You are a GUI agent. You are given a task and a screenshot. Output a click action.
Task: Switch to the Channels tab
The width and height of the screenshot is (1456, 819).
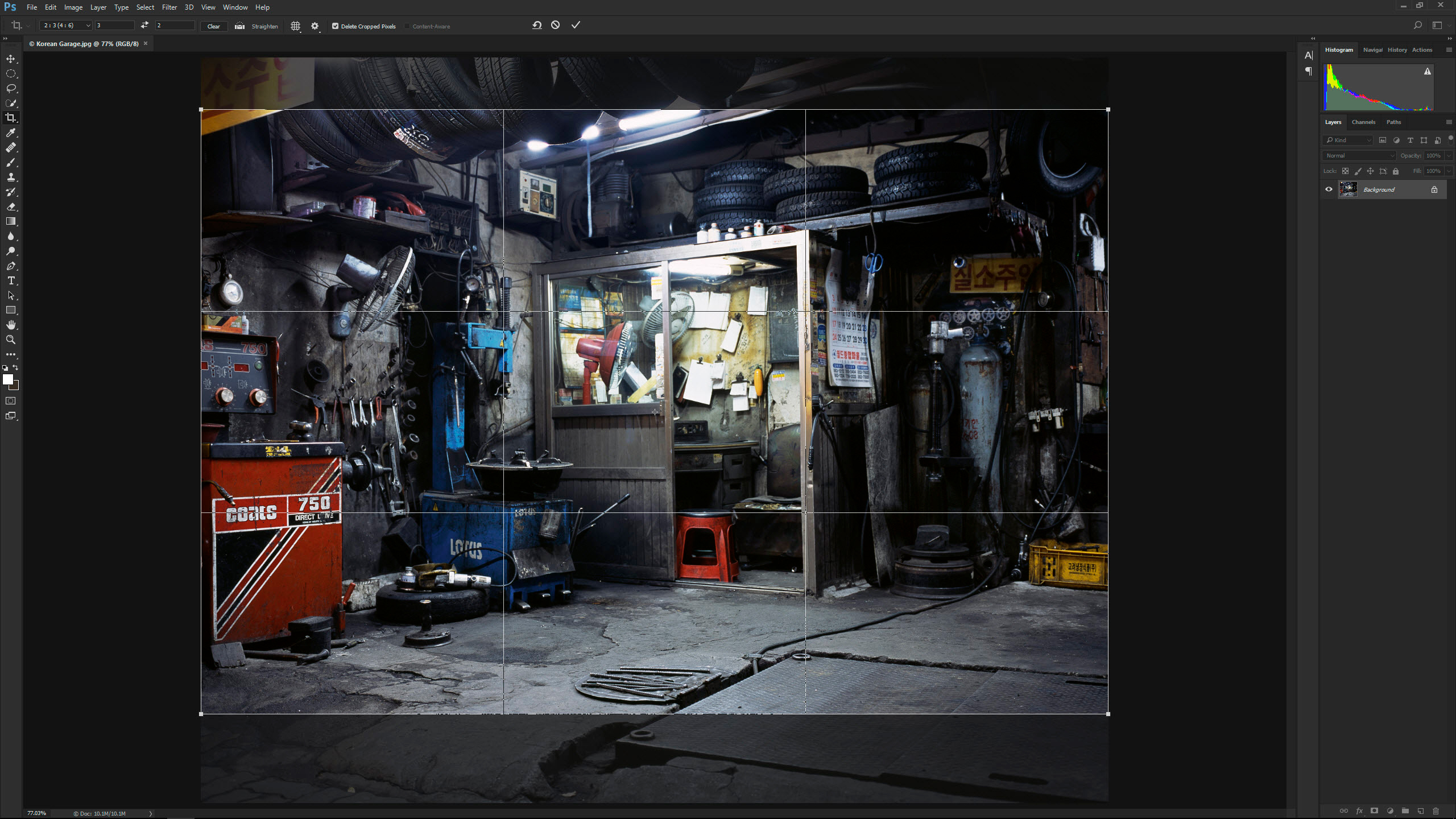click(x=1363, y=122)
